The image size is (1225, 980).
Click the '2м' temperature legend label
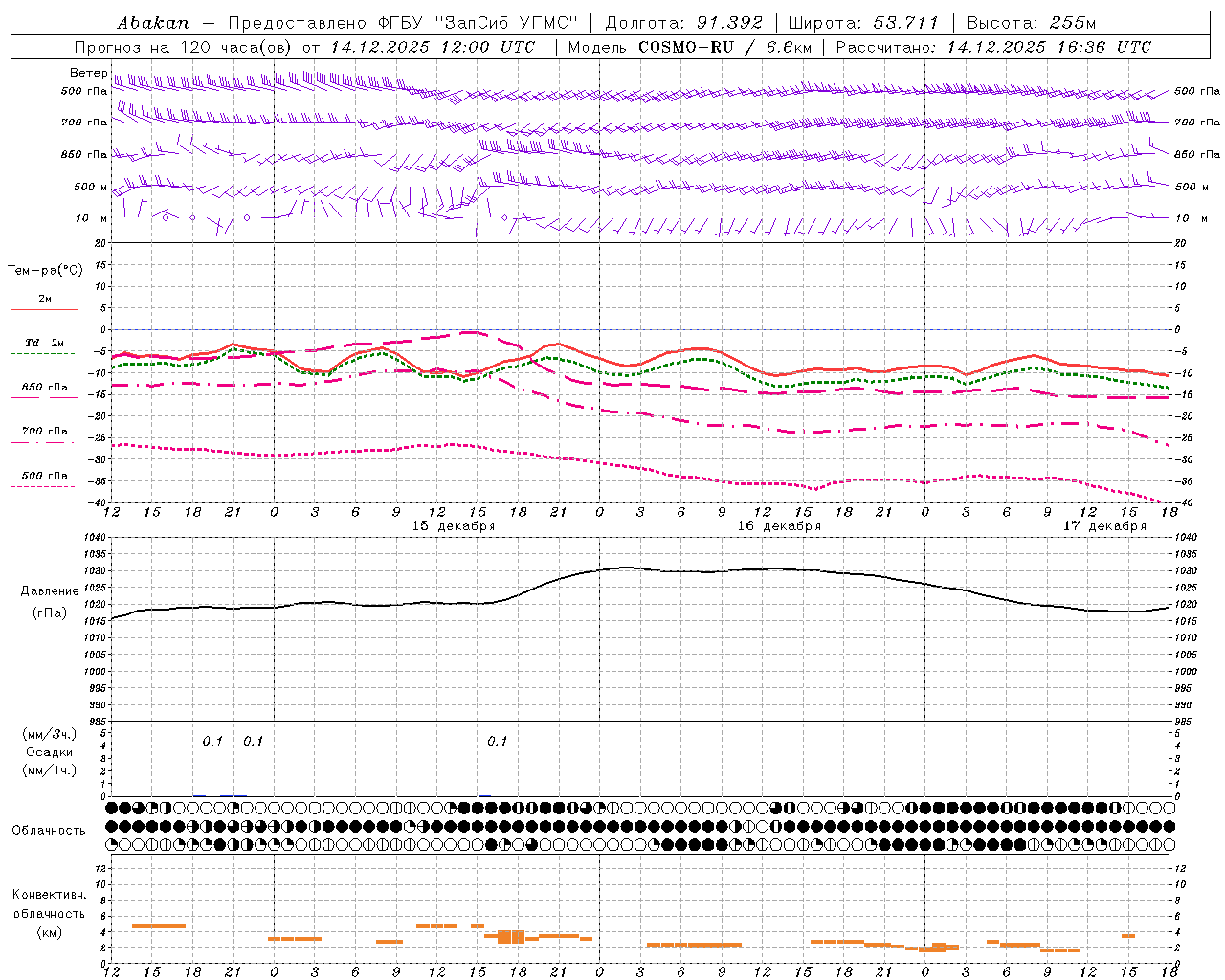pos(45,300)
